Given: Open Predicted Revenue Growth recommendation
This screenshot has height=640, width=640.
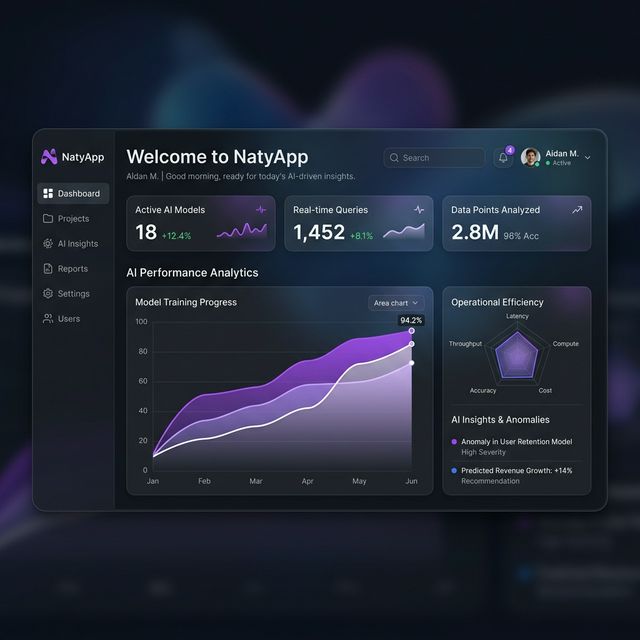Looking at the screenshot, I should pos(516,470).
